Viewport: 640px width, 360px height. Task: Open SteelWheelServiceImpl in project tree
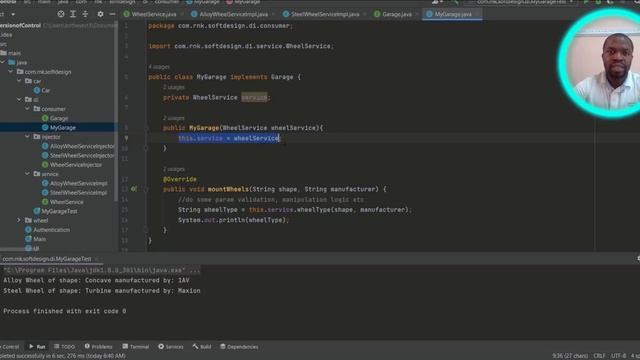[x=78, y=192]
